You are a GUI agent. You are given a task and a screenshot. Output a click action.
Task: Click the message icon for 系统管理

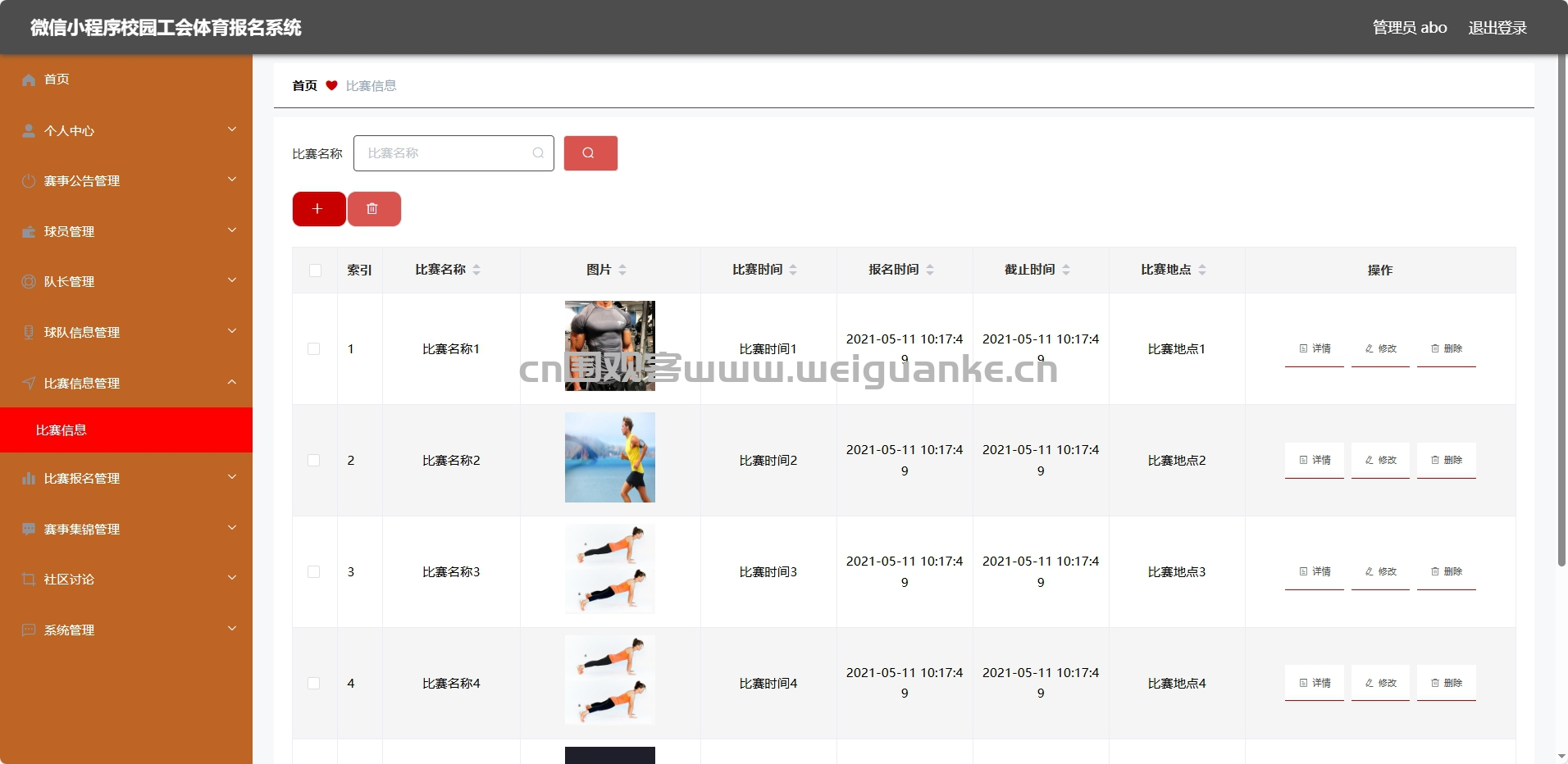[29, 630]
